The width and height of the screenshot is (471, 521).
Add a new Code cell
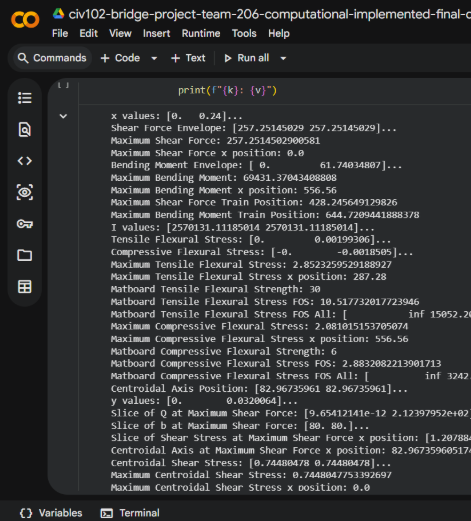tap(120, 58)
